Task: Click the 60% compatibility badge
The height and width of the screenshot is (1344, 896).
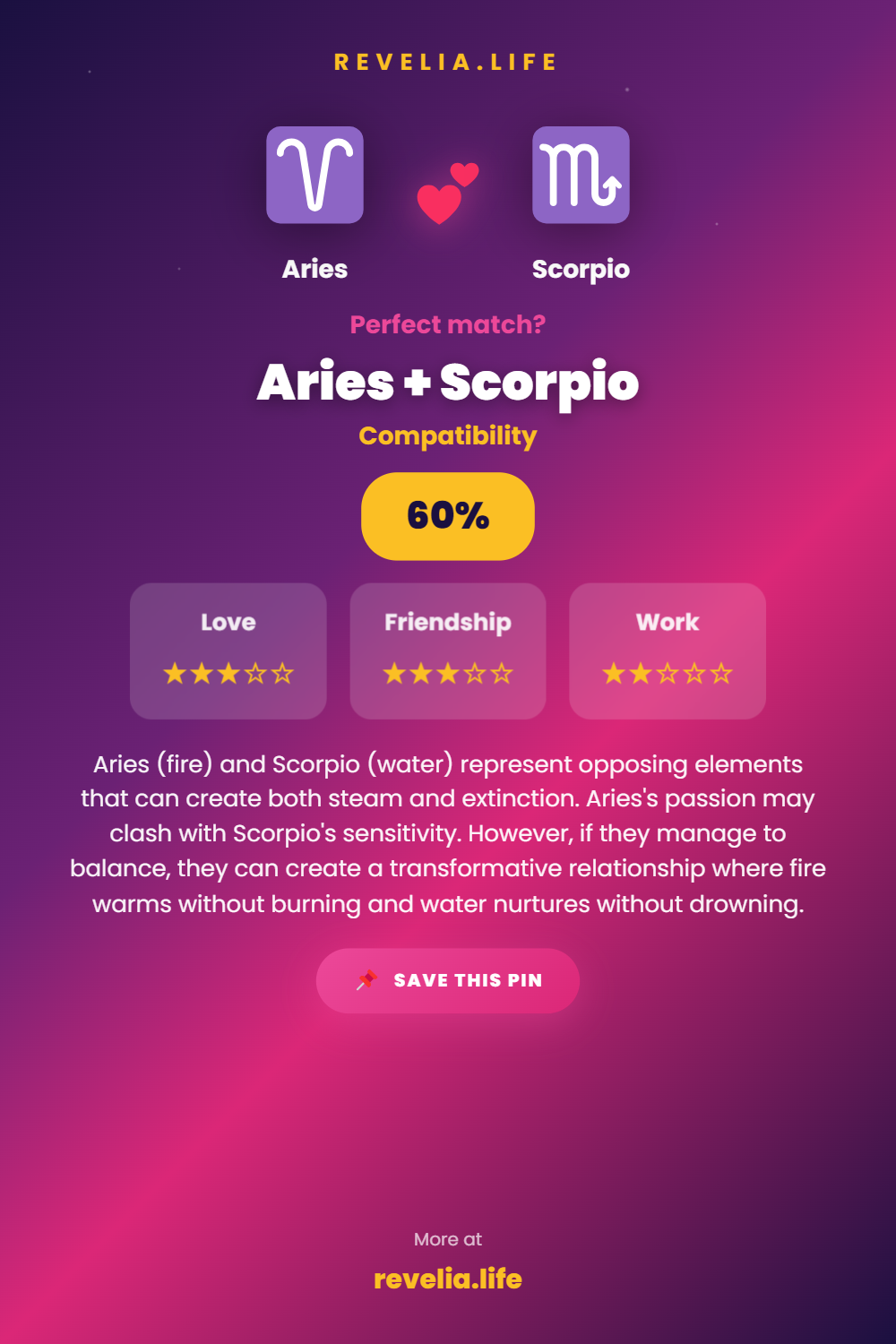Action: point(448,516)
